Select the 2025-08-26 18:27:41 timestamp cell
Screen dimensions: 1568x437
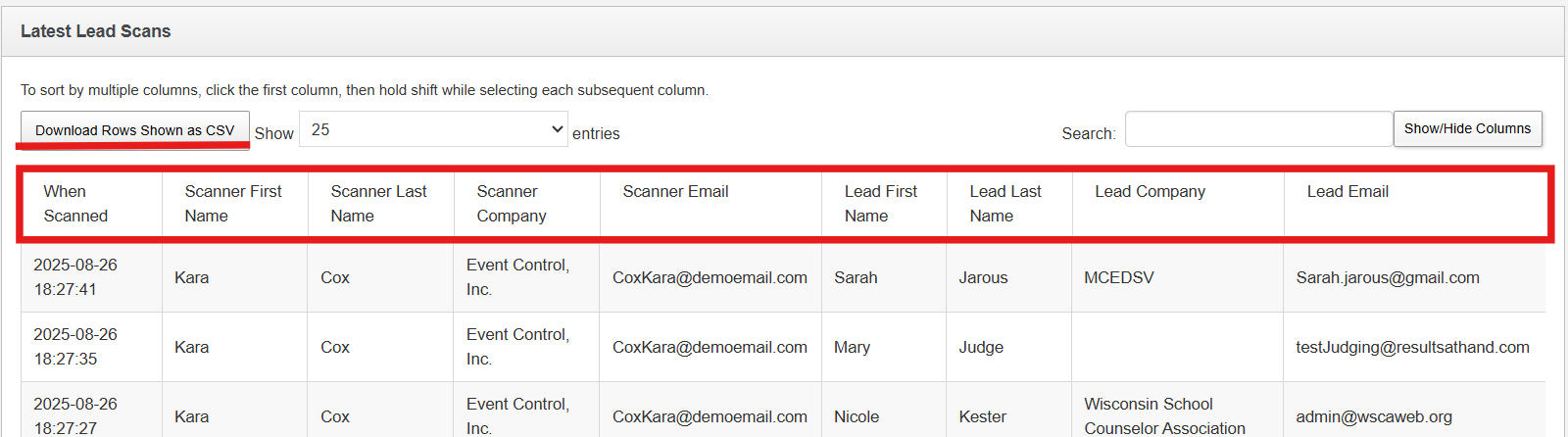tap(75, 277)
